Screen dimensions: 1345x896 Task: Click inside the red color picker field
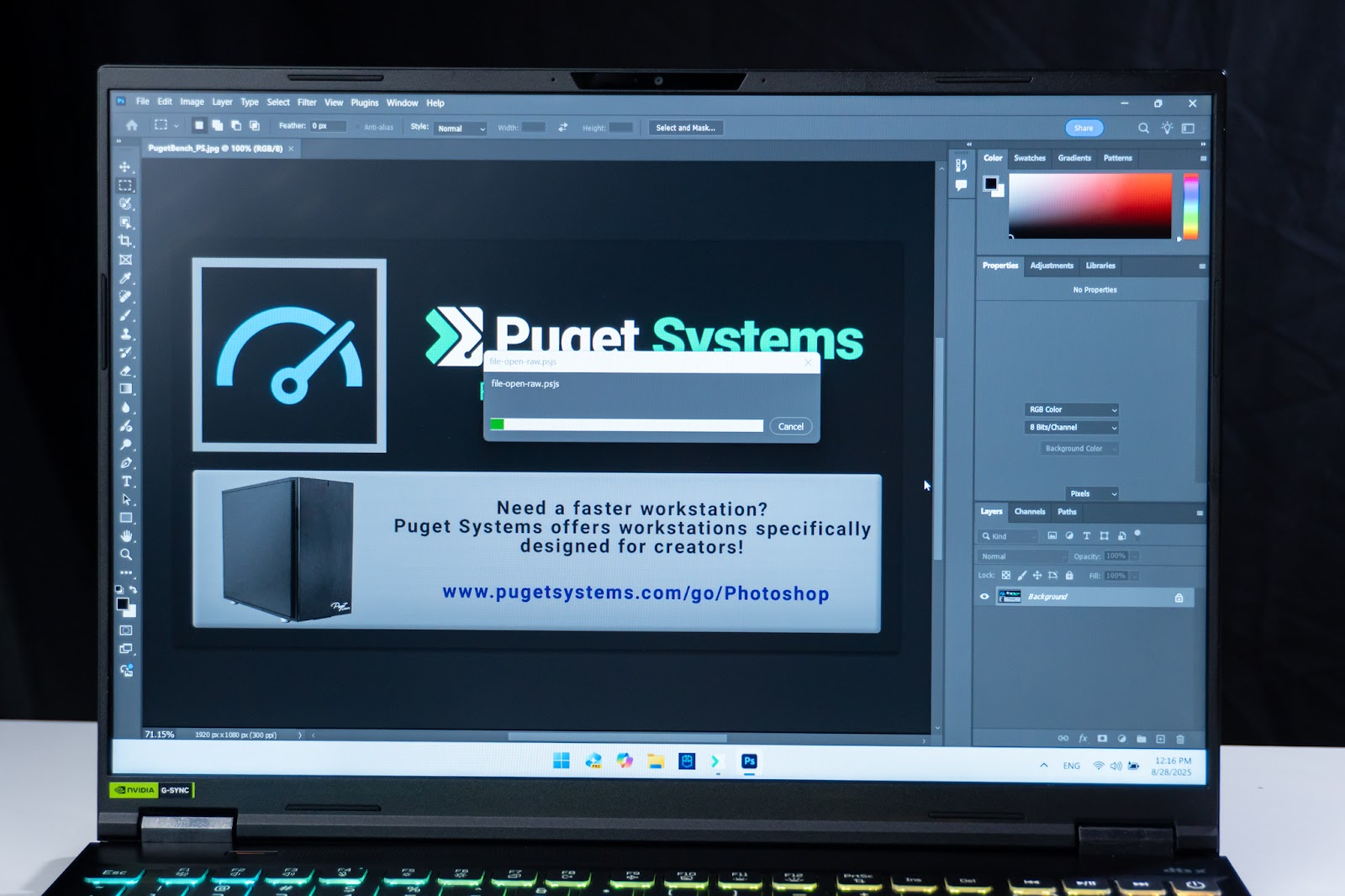click(1090, 206)
